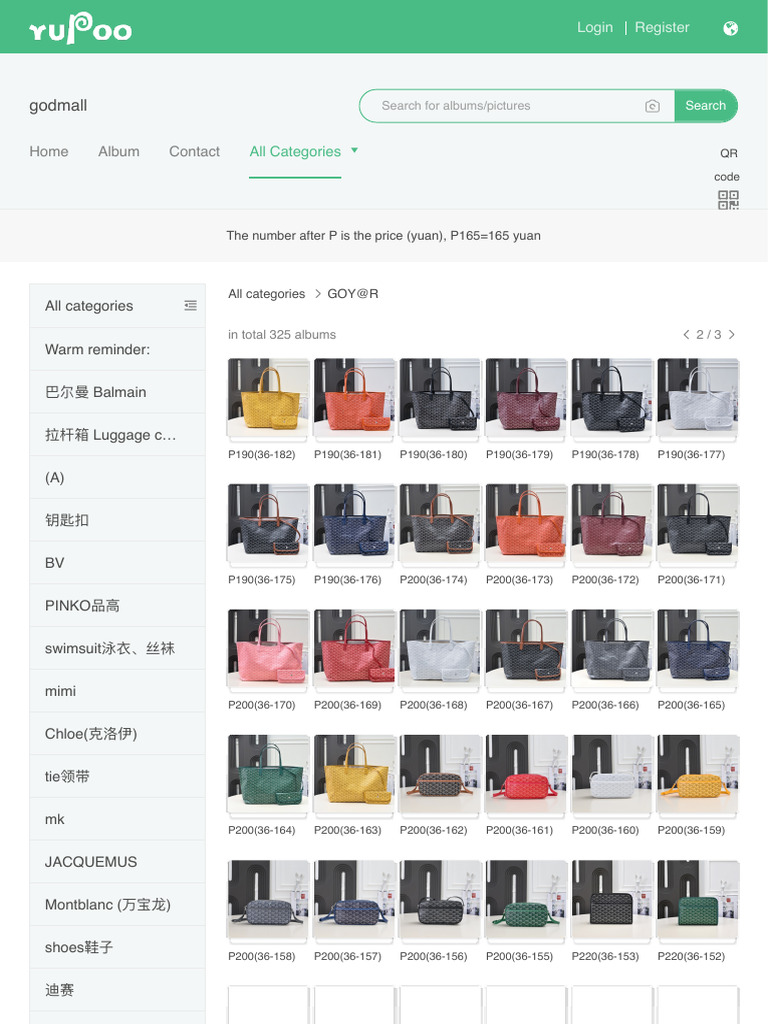The width and height of the screenshot is (768, 1024).
Task: Expand the All Categories dropdown arrow
Action: pyautogui.click(x=355, y=150)
